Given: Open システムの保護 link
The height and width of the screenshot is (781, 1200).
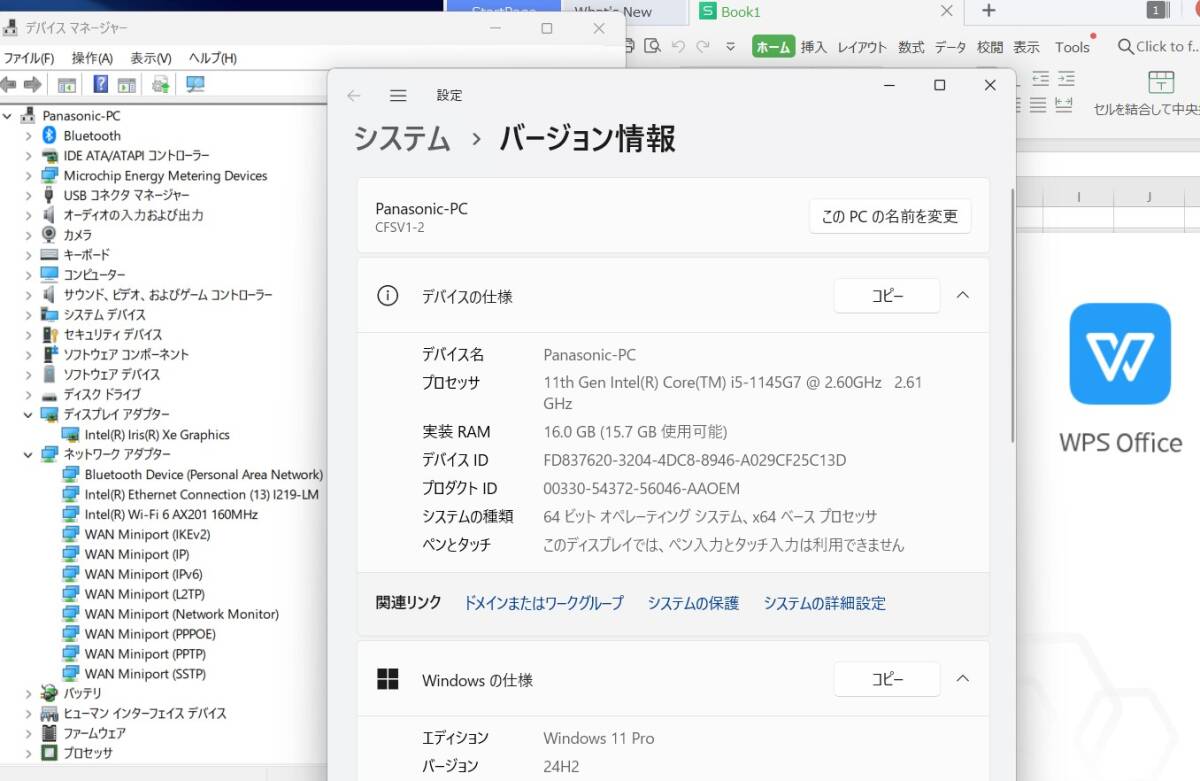Looking at the screenshot, I should [693, 603].
